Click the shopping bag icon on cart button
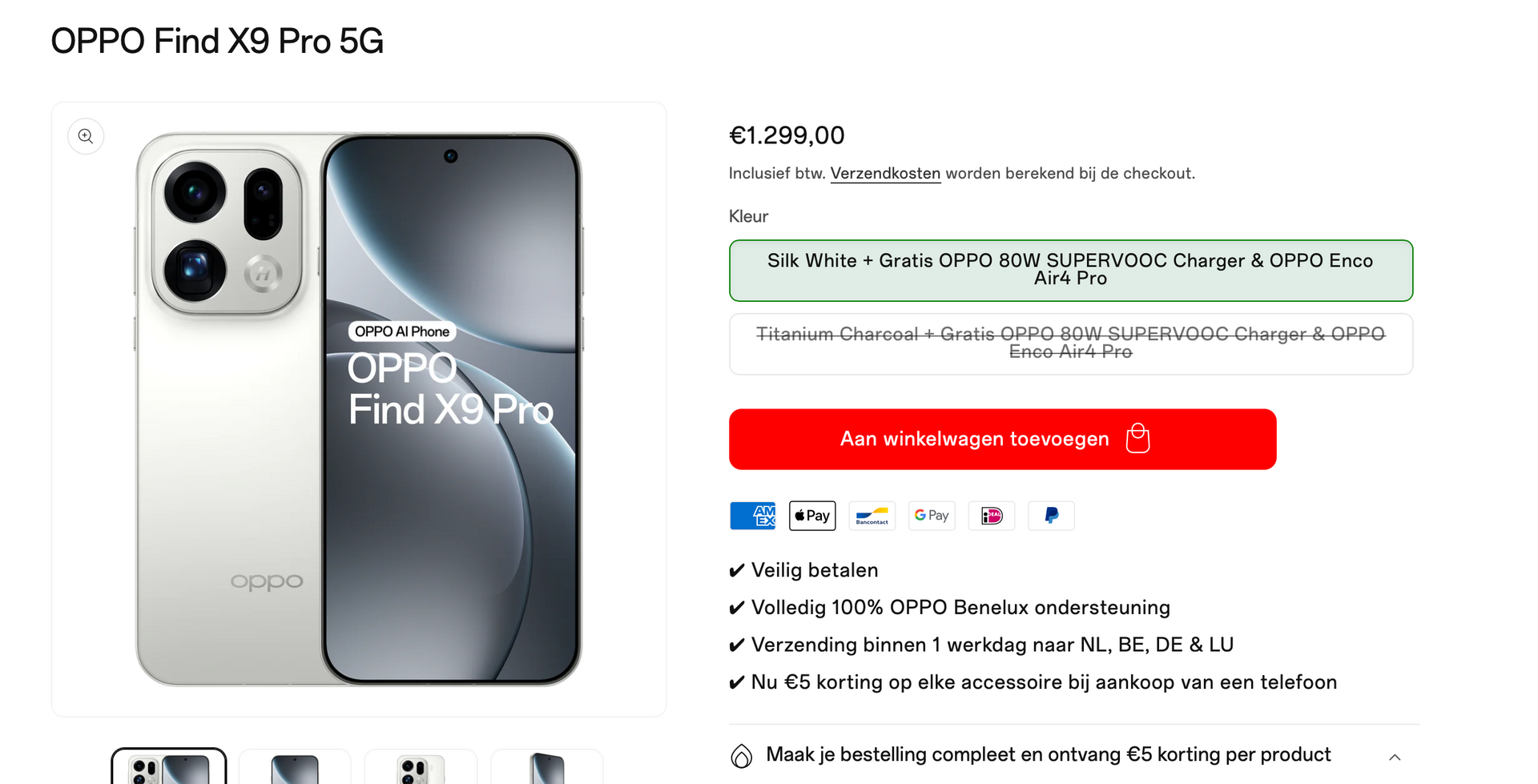This screenshot has width=1538, height=784. (x=1137, y=438)
